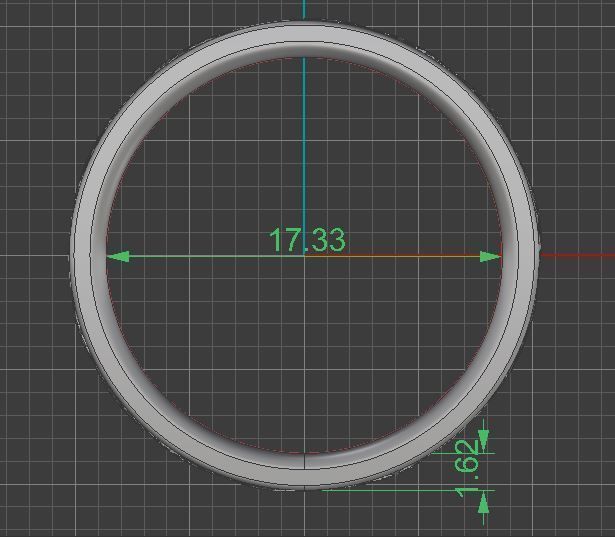The height and width of the screenshot is (537, 615).
Task: Select the 1.62 thickness dimension text
Action: coord(467,468)
